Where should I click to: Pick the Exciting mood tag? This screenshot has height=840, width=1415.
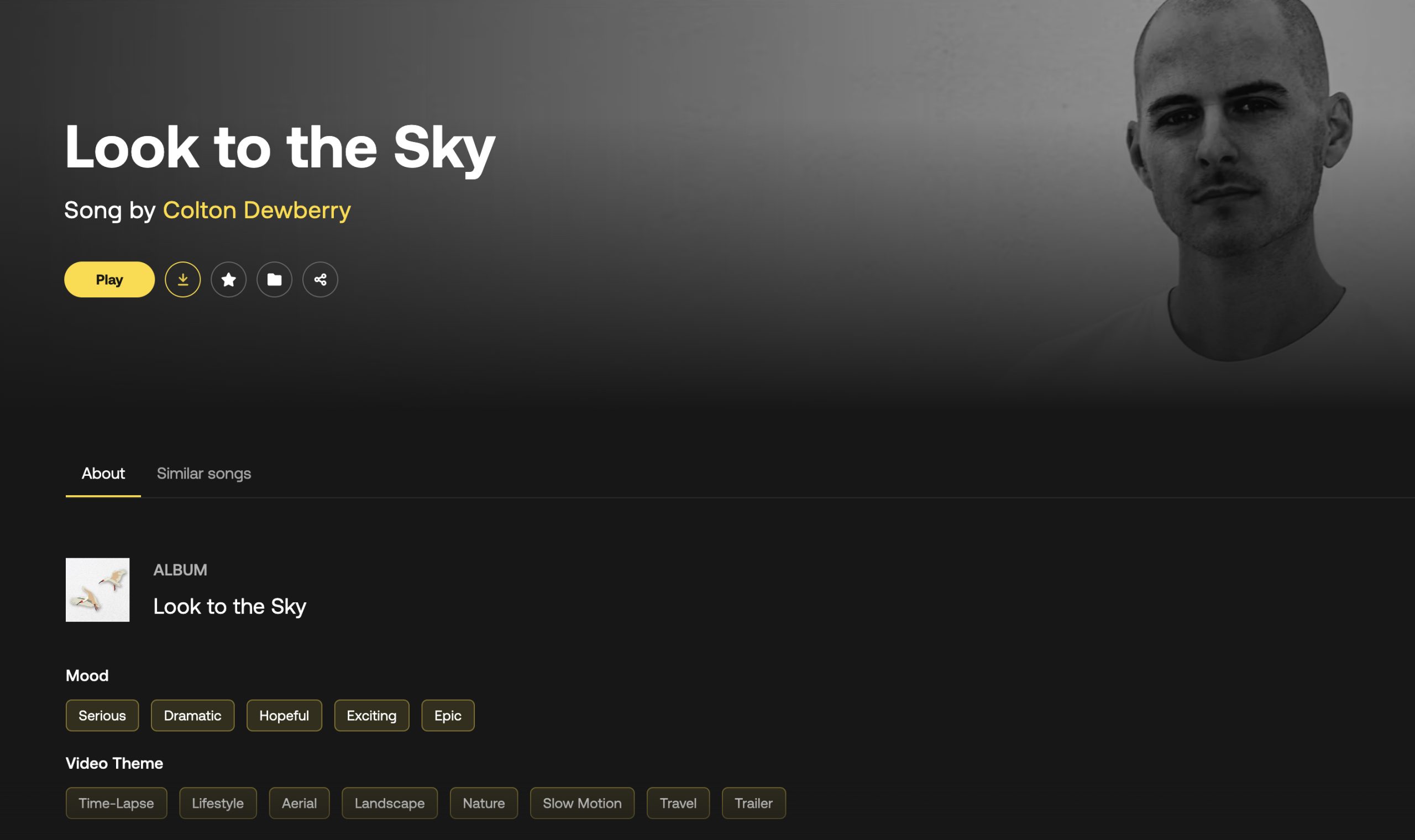click(371, 716)
